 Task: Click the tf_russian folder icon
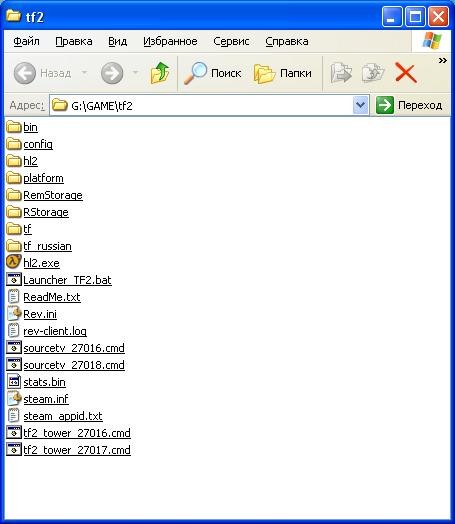click(14, 246)
